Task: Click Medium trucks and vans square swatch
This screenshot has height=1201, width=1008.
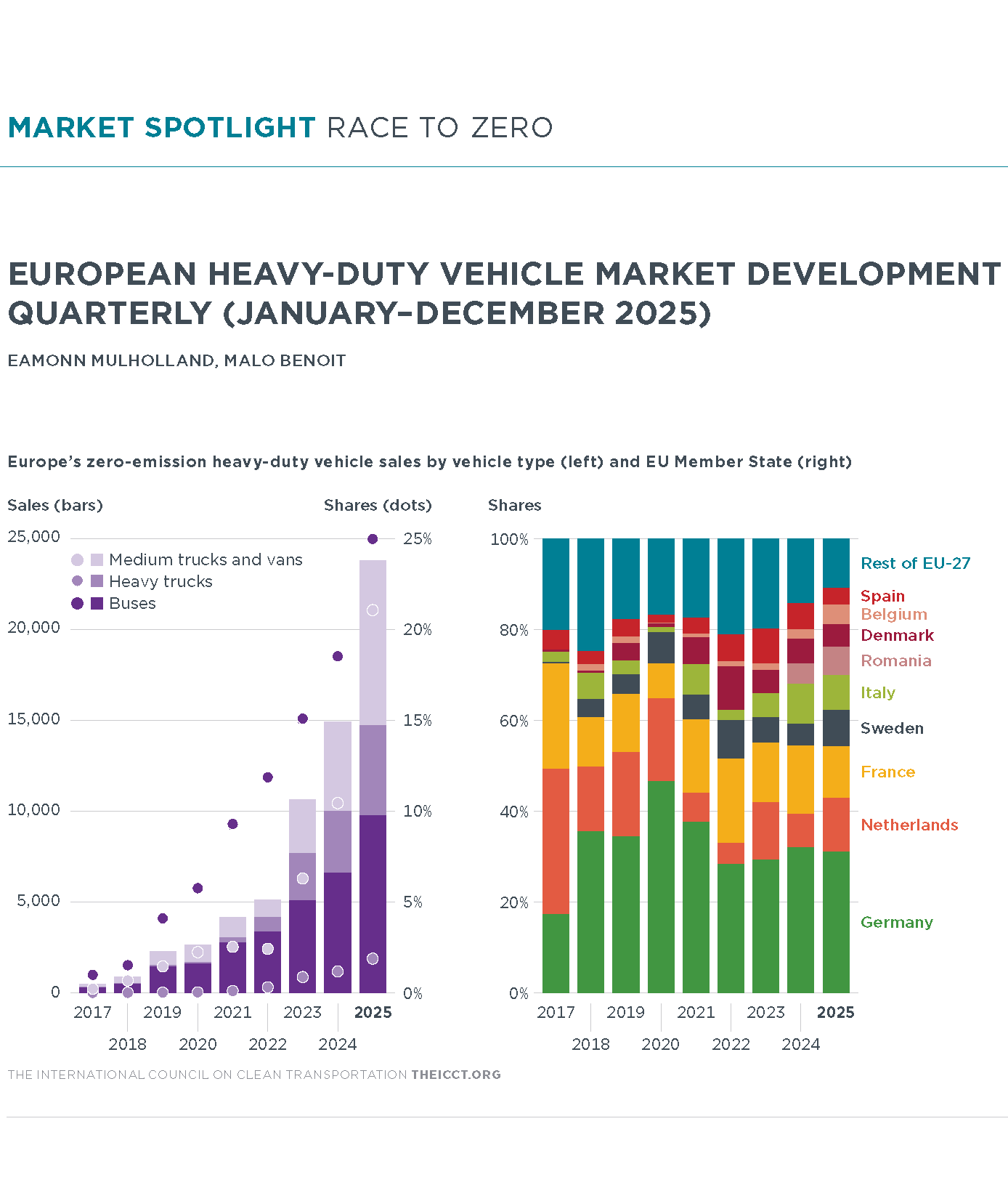Action: (97, 559)
